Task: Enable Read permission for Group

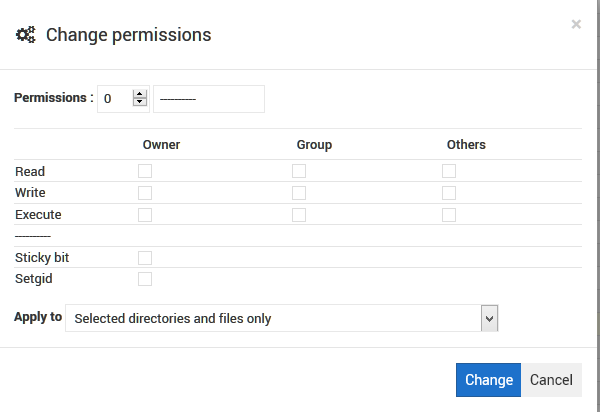Action: pos(299,171)
